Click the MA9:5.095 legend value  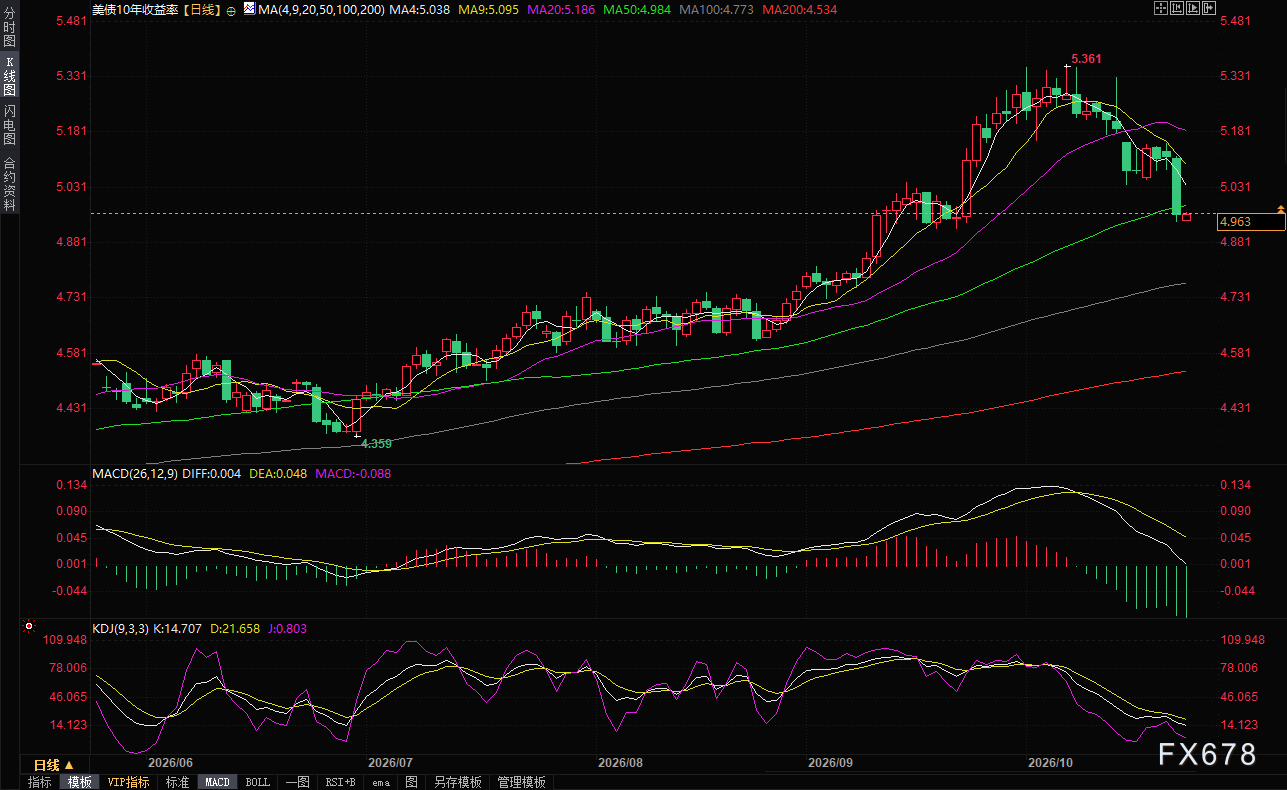[x=490, y=10]
